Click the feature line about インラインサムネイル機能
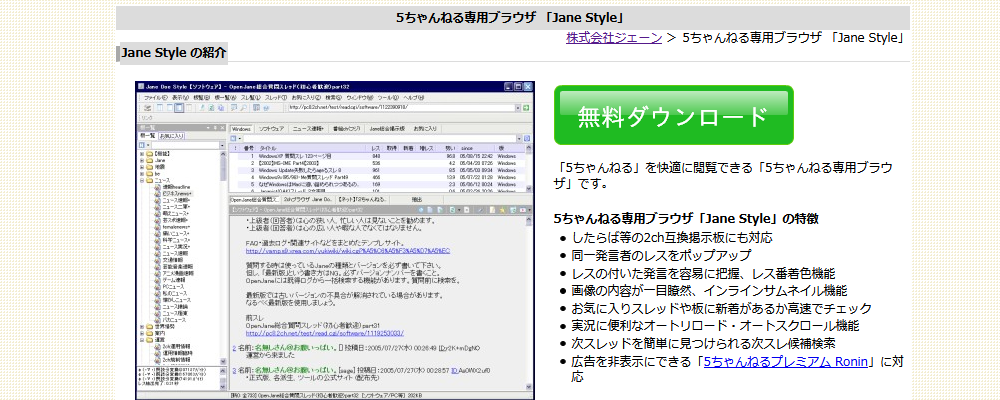The image size is (1000, 400). [x=709, y=291]
